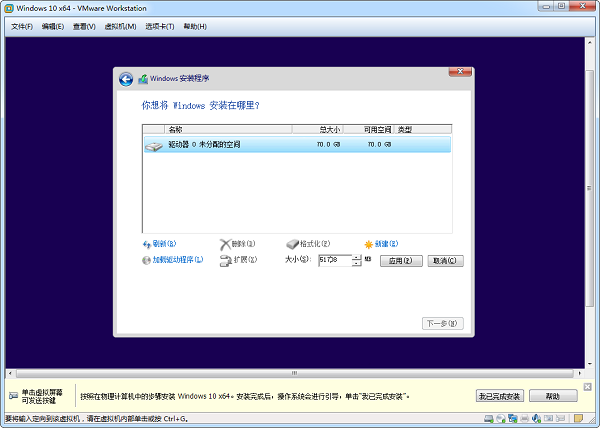Click the horizontal scrollbar left arrow
The width and height of the screenshot is (600, 428).
pos(10,373)
